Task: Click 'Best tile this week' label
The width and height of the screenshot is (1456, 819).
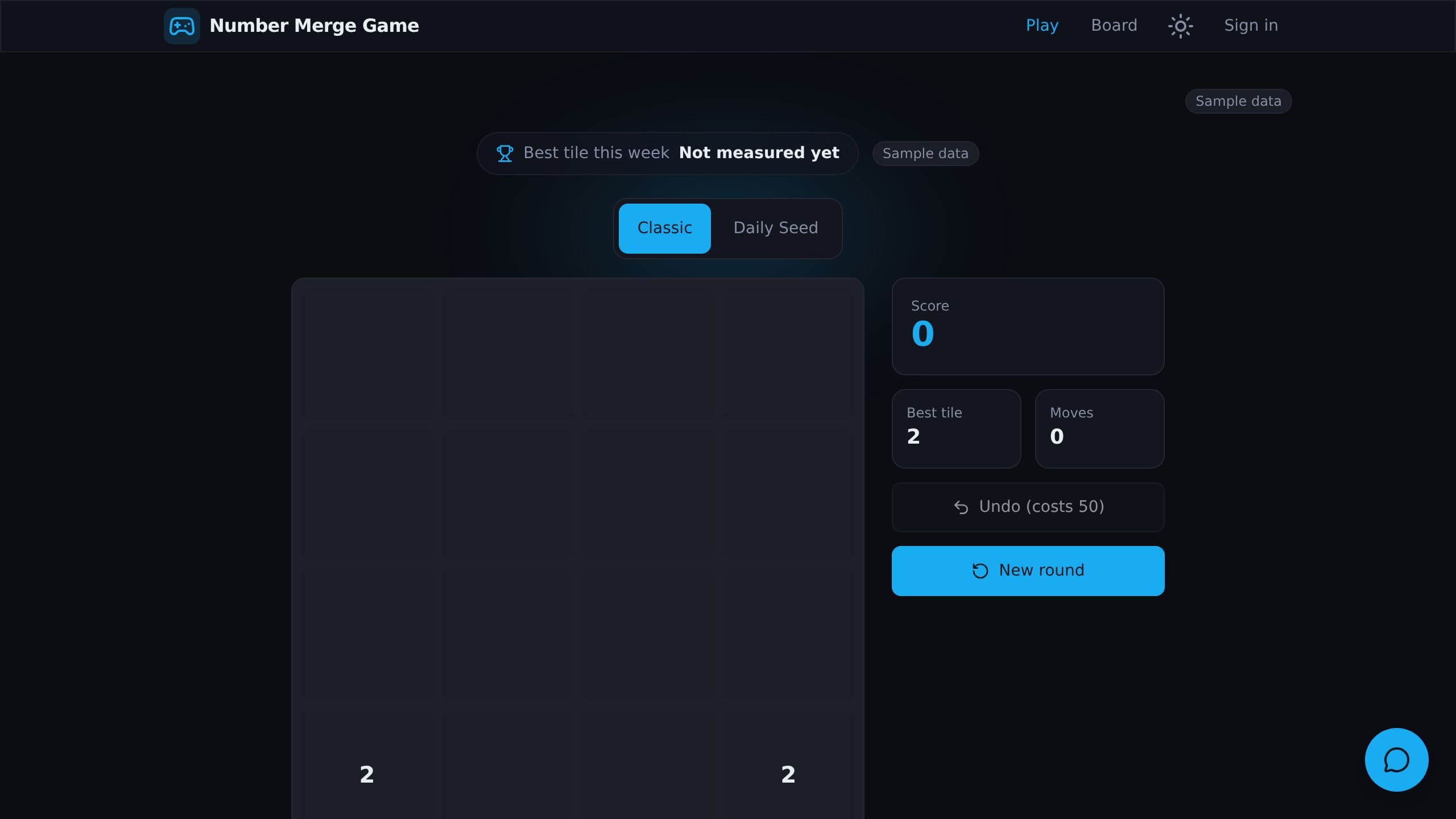Action: click(596, 153)
